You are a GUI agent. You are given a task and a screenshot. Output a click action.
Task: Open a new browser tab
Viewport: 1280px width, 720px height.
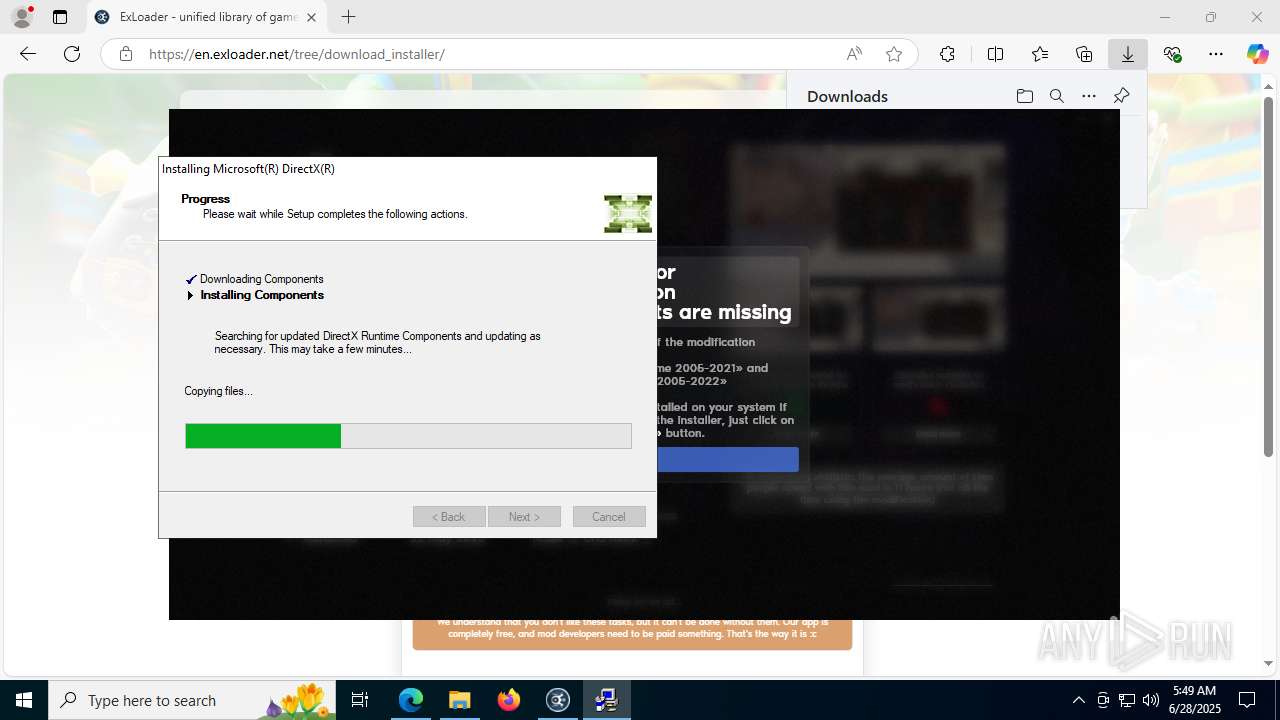[348, 17]
